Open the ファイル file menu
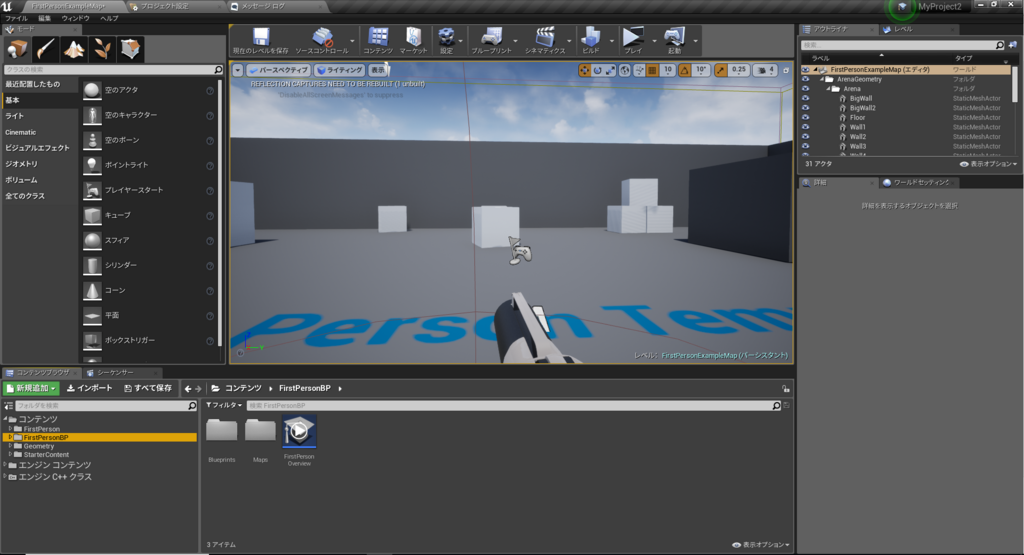 tap(16, 18)
